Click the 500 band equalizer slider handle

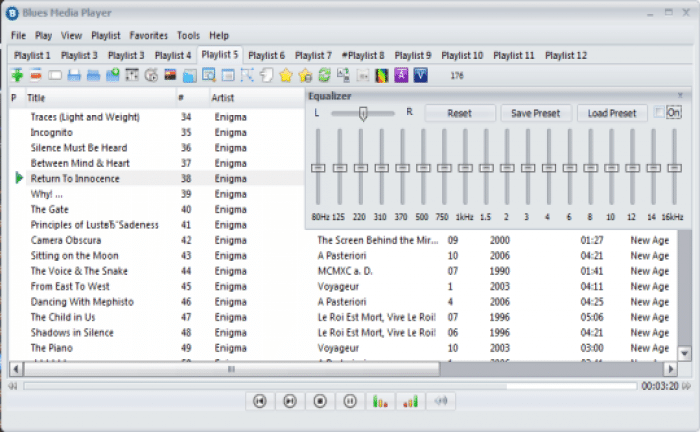click(423, 168)
